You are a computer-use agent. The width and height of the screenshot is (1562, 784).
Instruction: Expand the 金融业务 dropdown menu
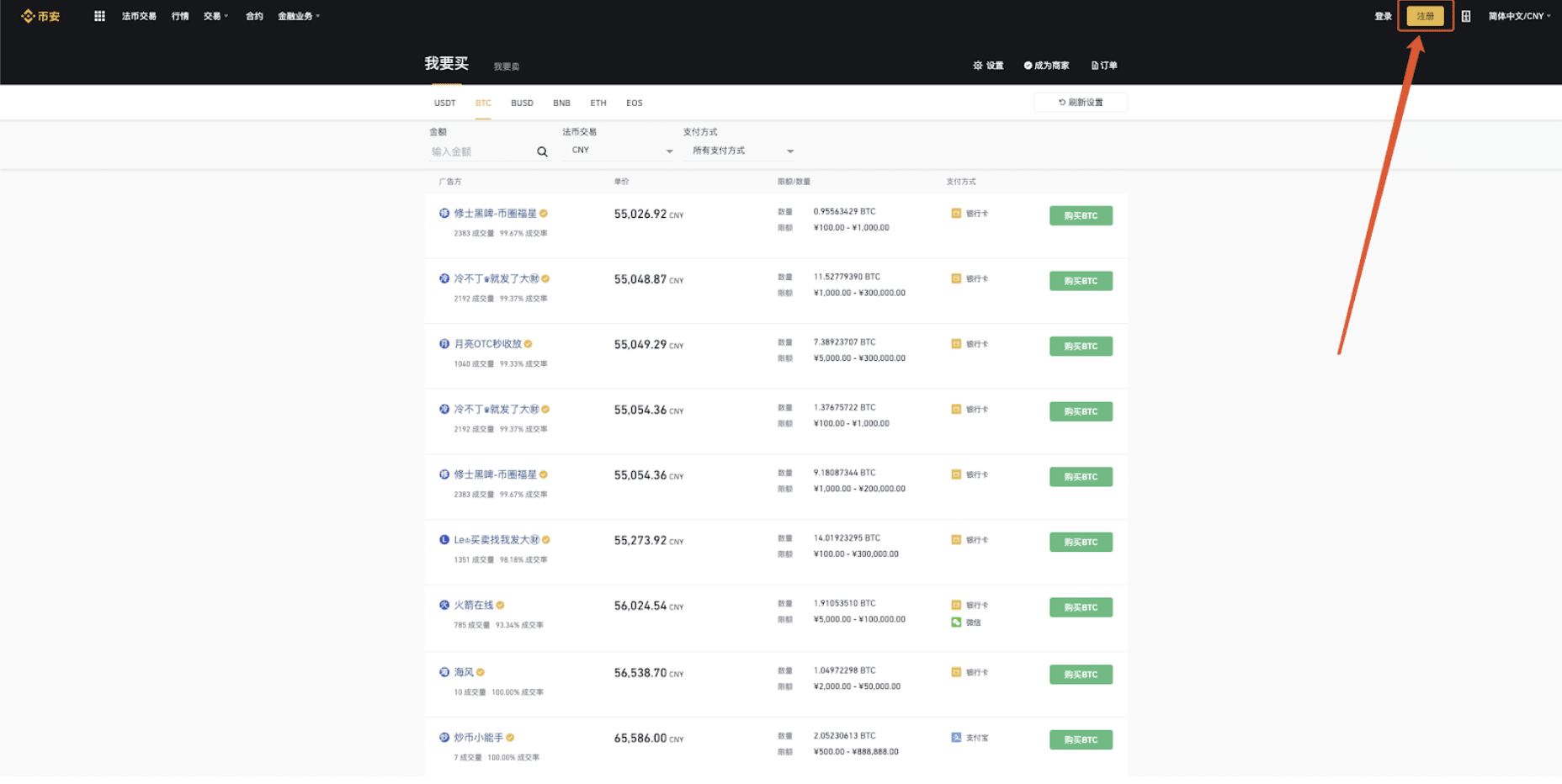pos(299,16)
